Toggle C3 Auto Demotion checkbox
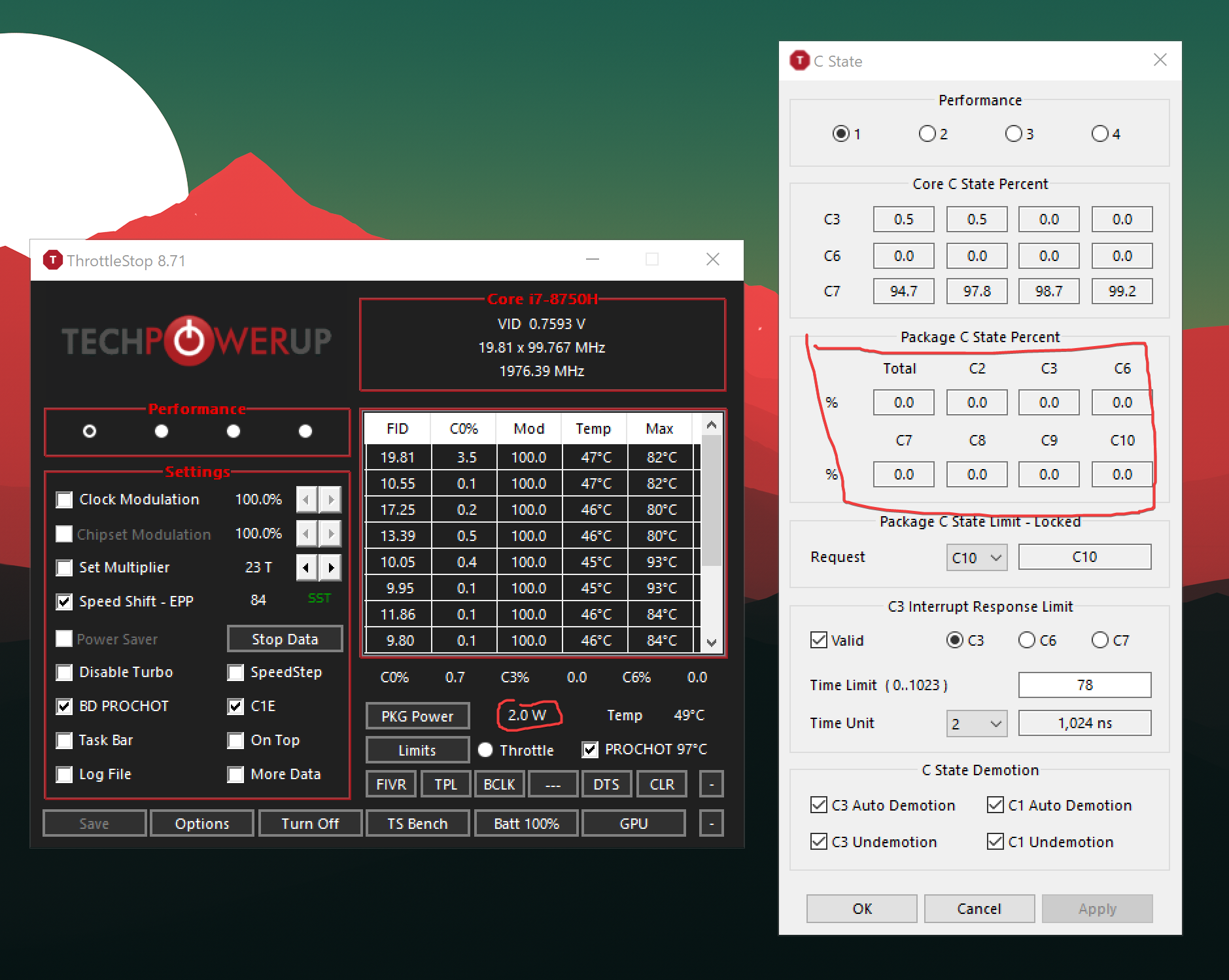This screenshot has height=980, width=1229. click(818, 805)
